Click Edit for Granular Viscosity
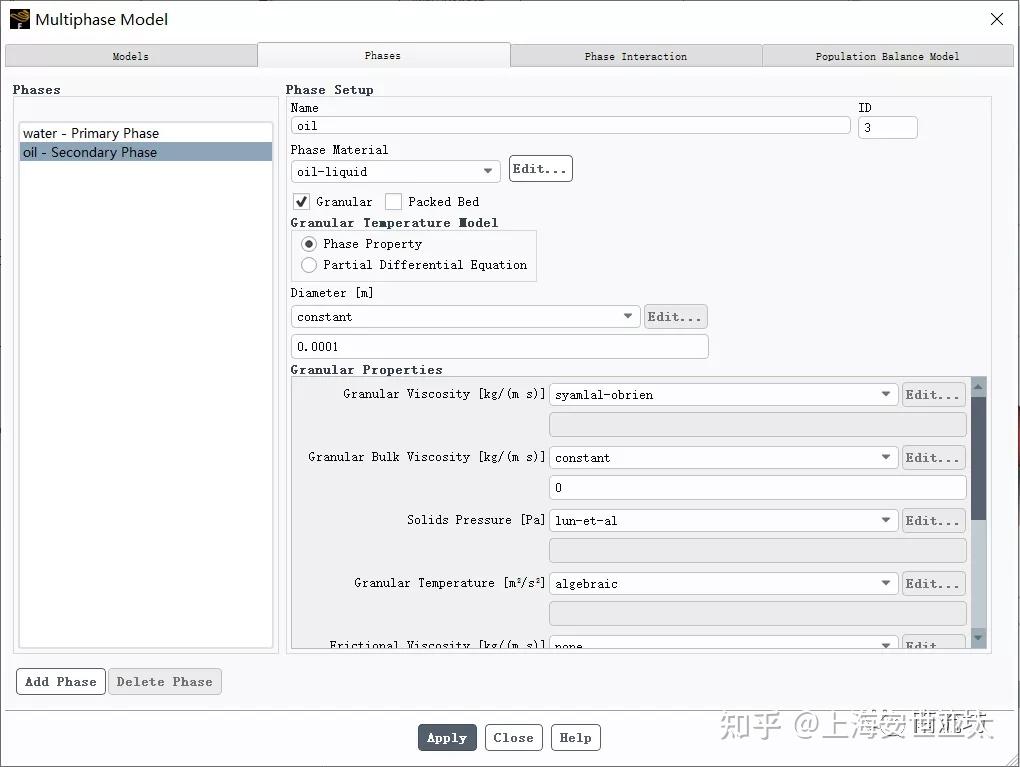 tap(933, 395)
